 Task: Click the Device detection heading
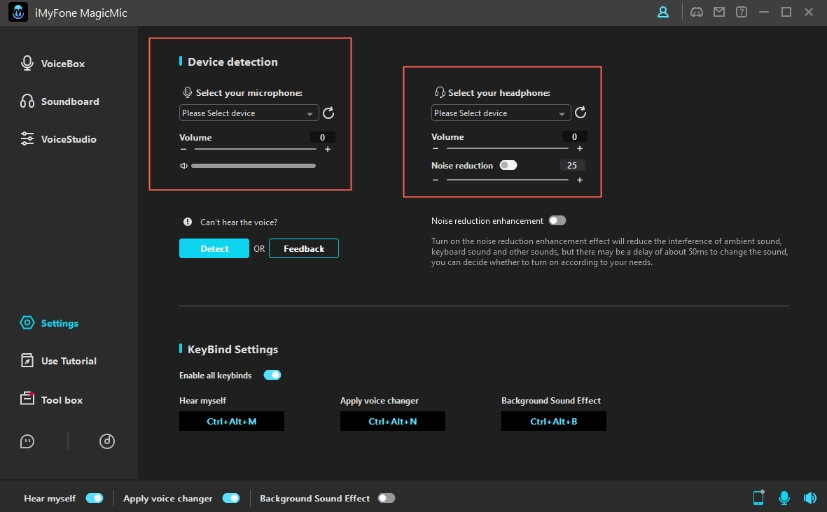tap(233, 62)
